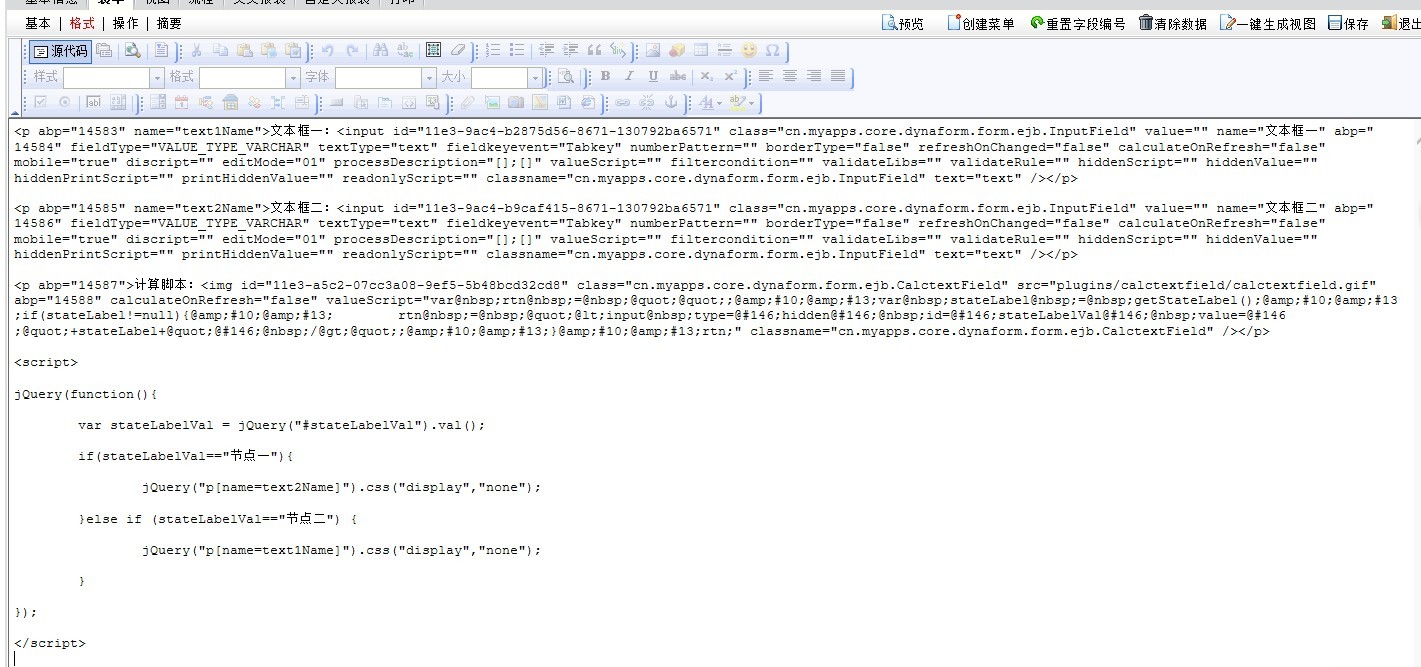Switch to the 摘要 sub-tab
Screen dimensions: 1421x667
[x=169, y=23]
